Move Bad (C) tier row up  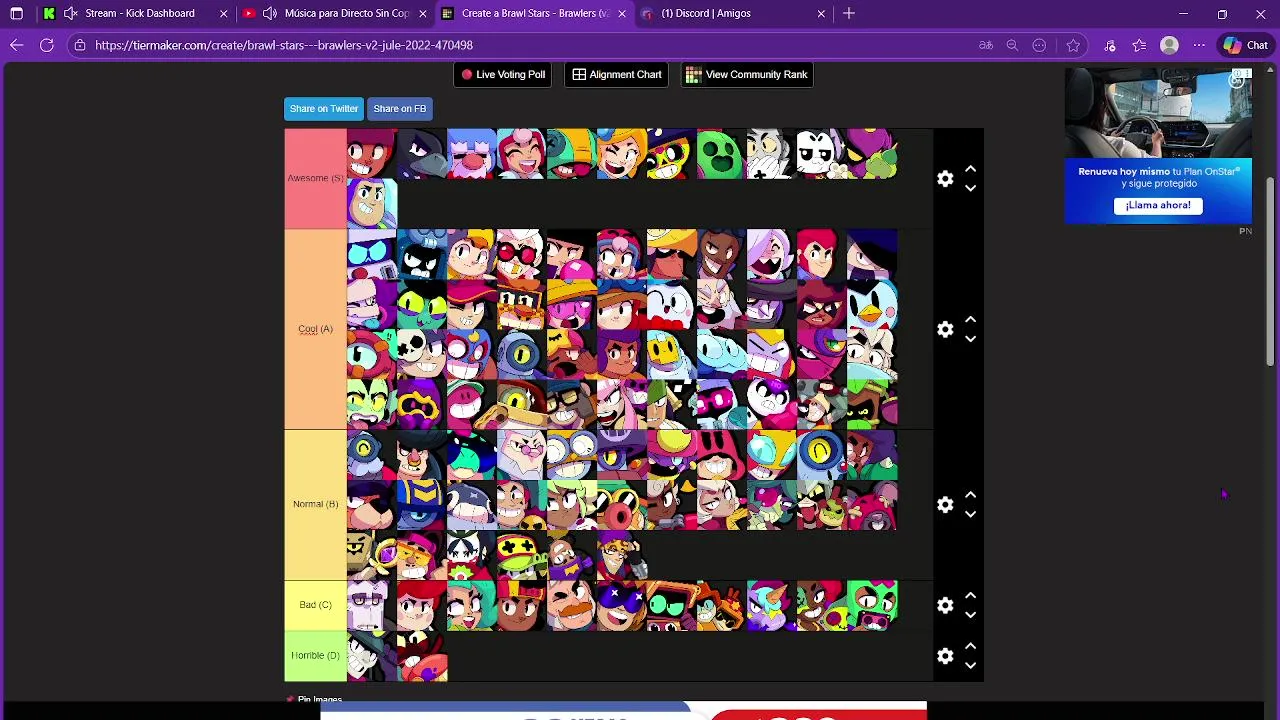point(970,596)
